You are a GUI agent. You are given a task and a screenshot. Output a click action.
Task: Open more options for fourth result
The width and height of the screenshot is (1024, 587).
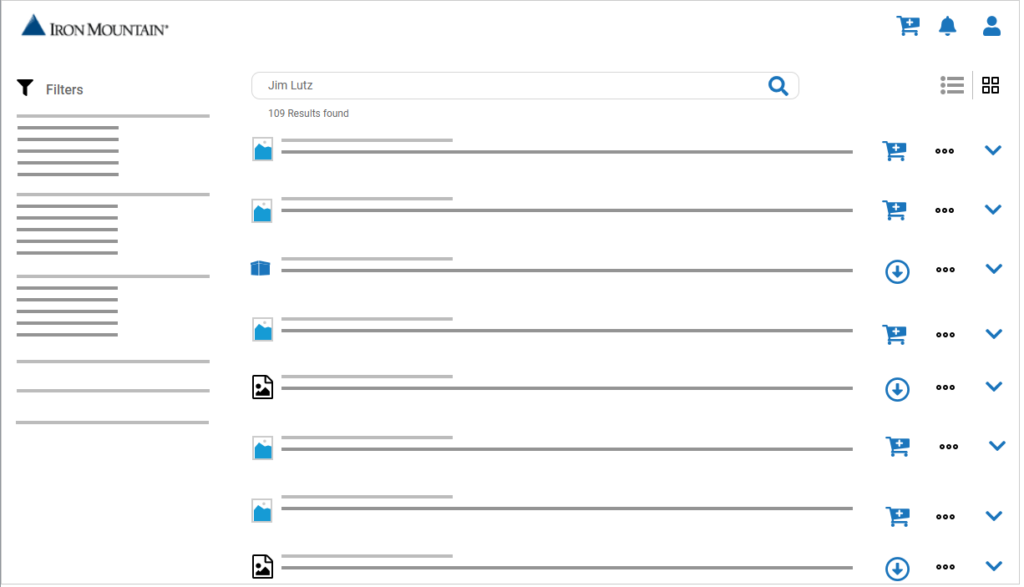click(x=945, y=335)
